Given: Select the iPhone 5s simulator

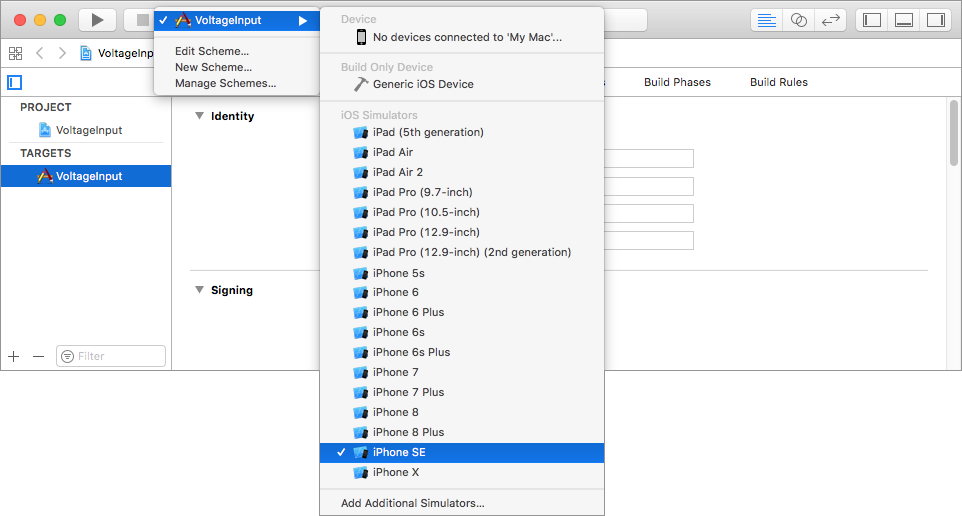Looking at the screenshot, I should (x=462, y=273).
